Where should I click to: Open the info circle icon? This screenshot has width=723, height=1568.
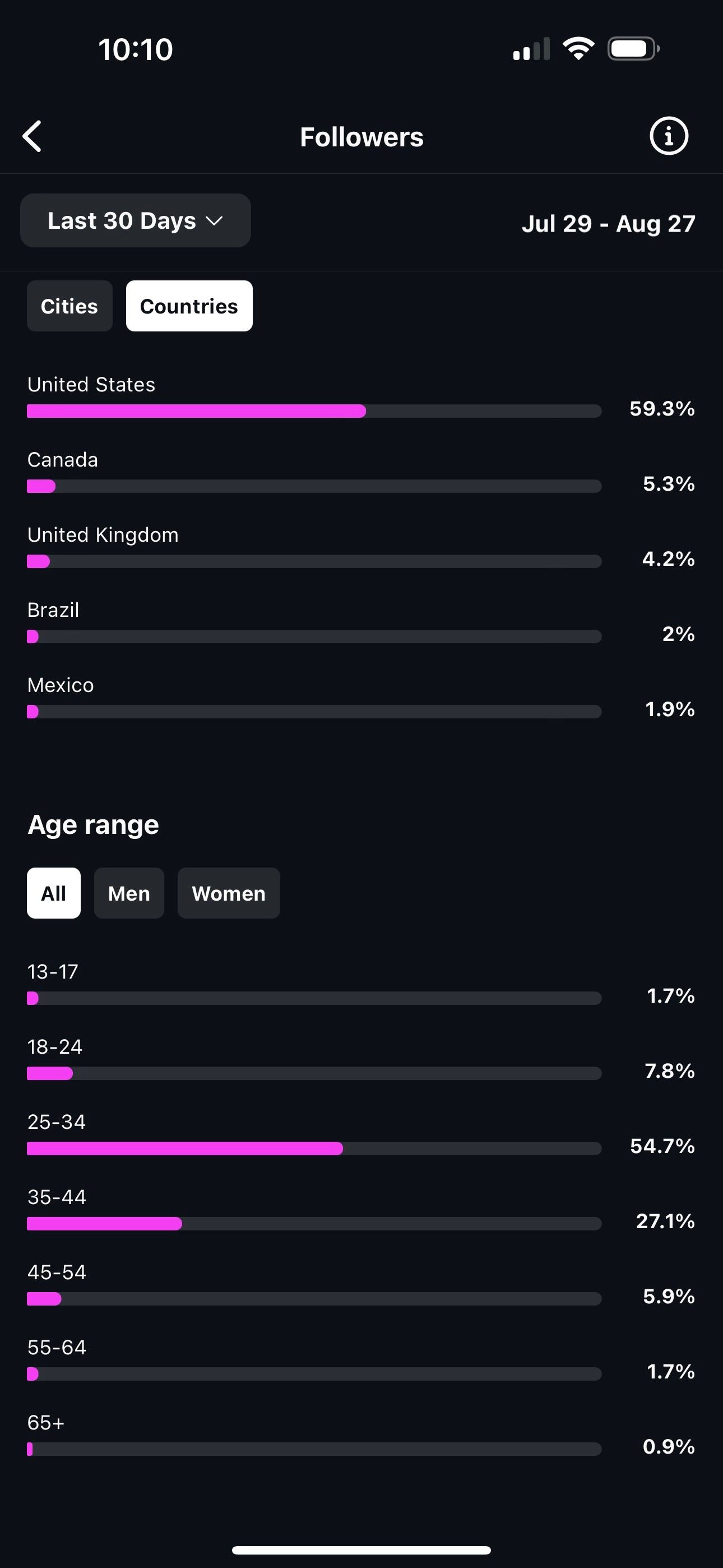(x=668, y=136)
